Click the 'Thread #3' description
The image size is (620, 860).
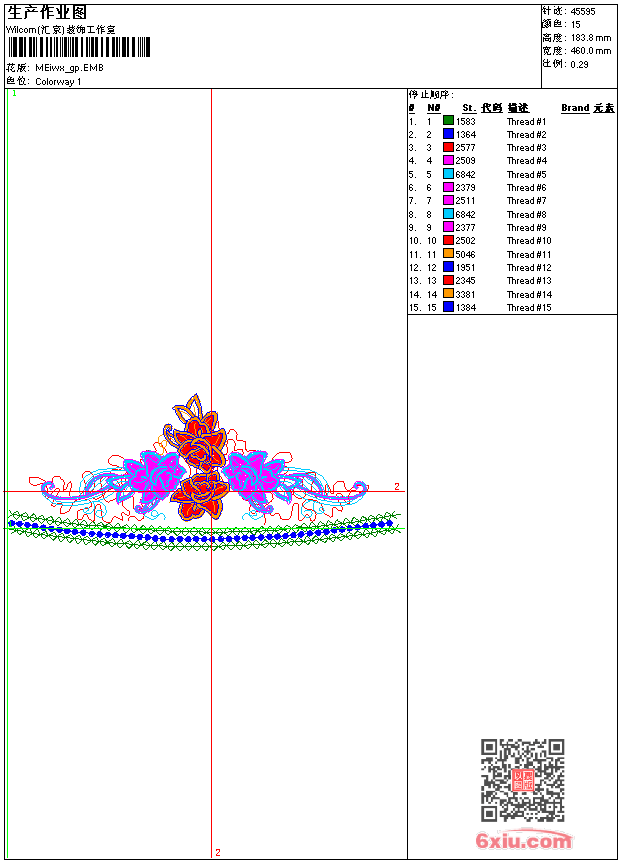[526, 148]
